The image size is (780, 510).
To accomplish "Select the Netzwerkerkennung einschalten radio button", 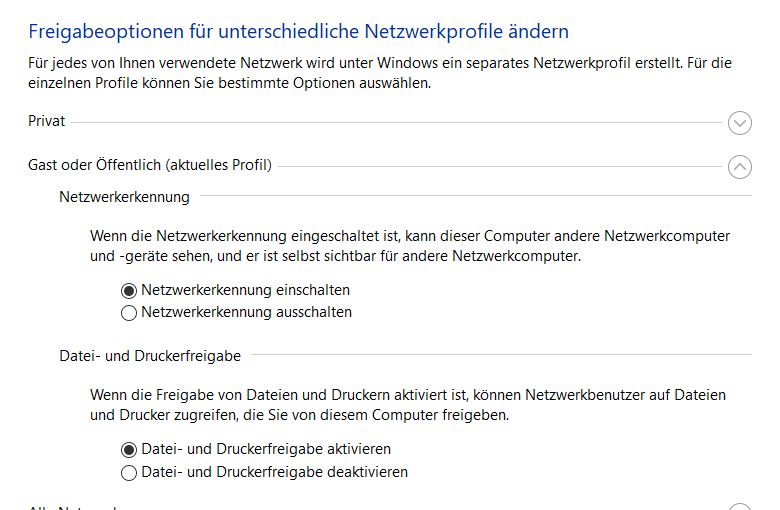I will tap(128, 291).
